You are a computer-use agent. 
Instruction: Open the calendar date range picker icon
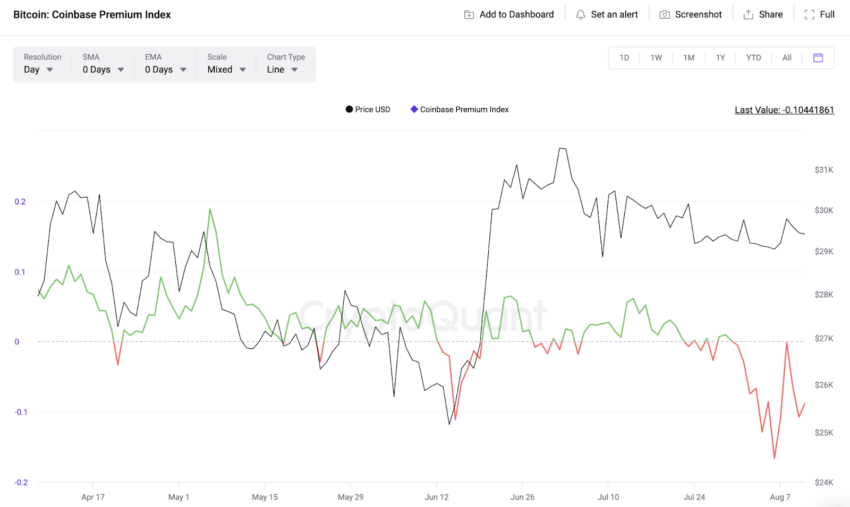click(818, 57)
